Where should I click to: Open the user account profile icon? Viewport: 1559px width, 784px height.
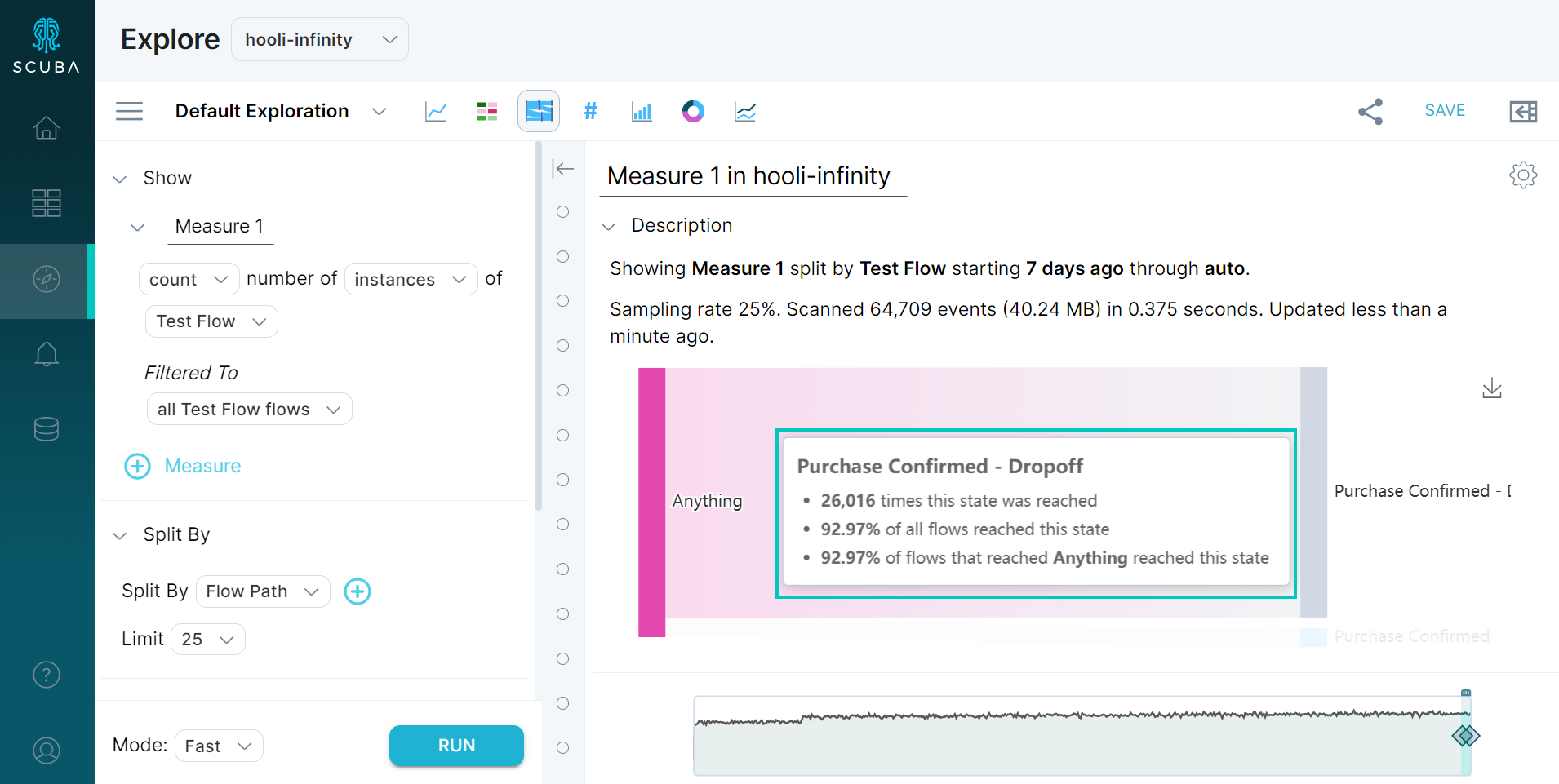click(x=47, y=750)
